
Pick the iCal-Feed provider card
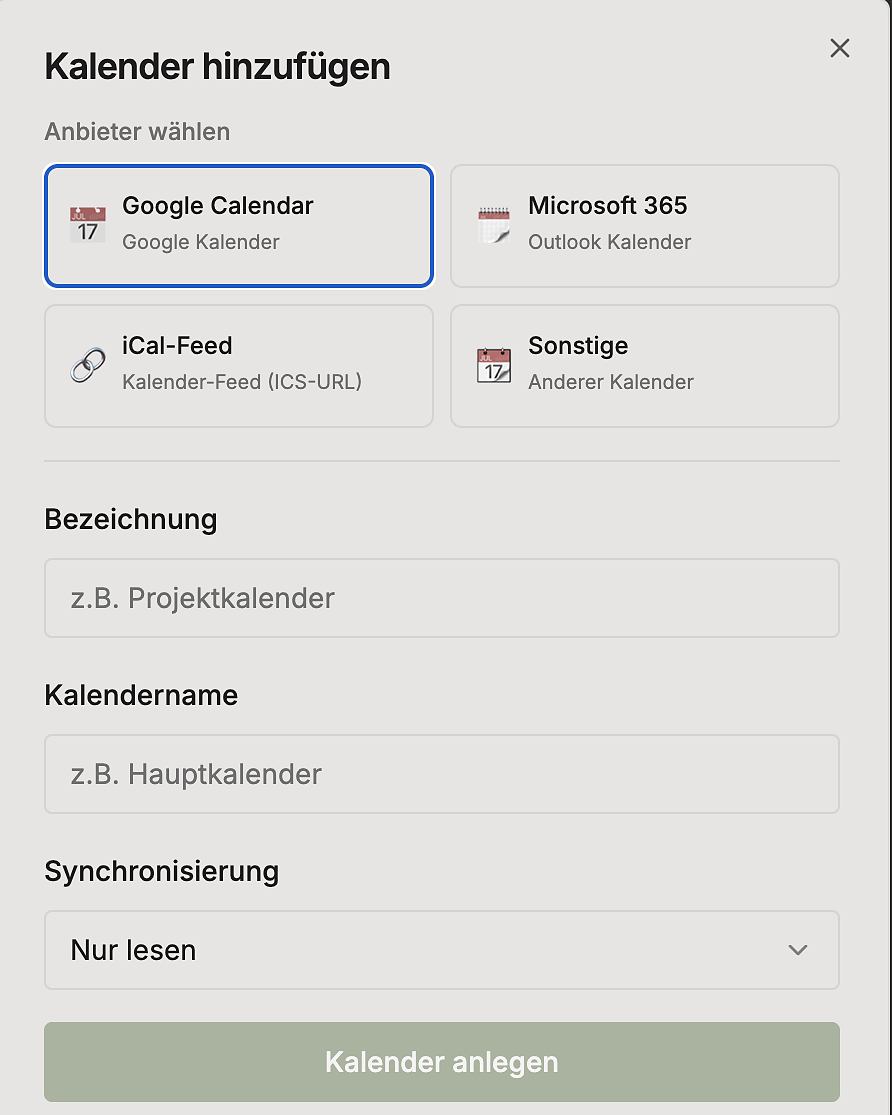coord(239,366)
